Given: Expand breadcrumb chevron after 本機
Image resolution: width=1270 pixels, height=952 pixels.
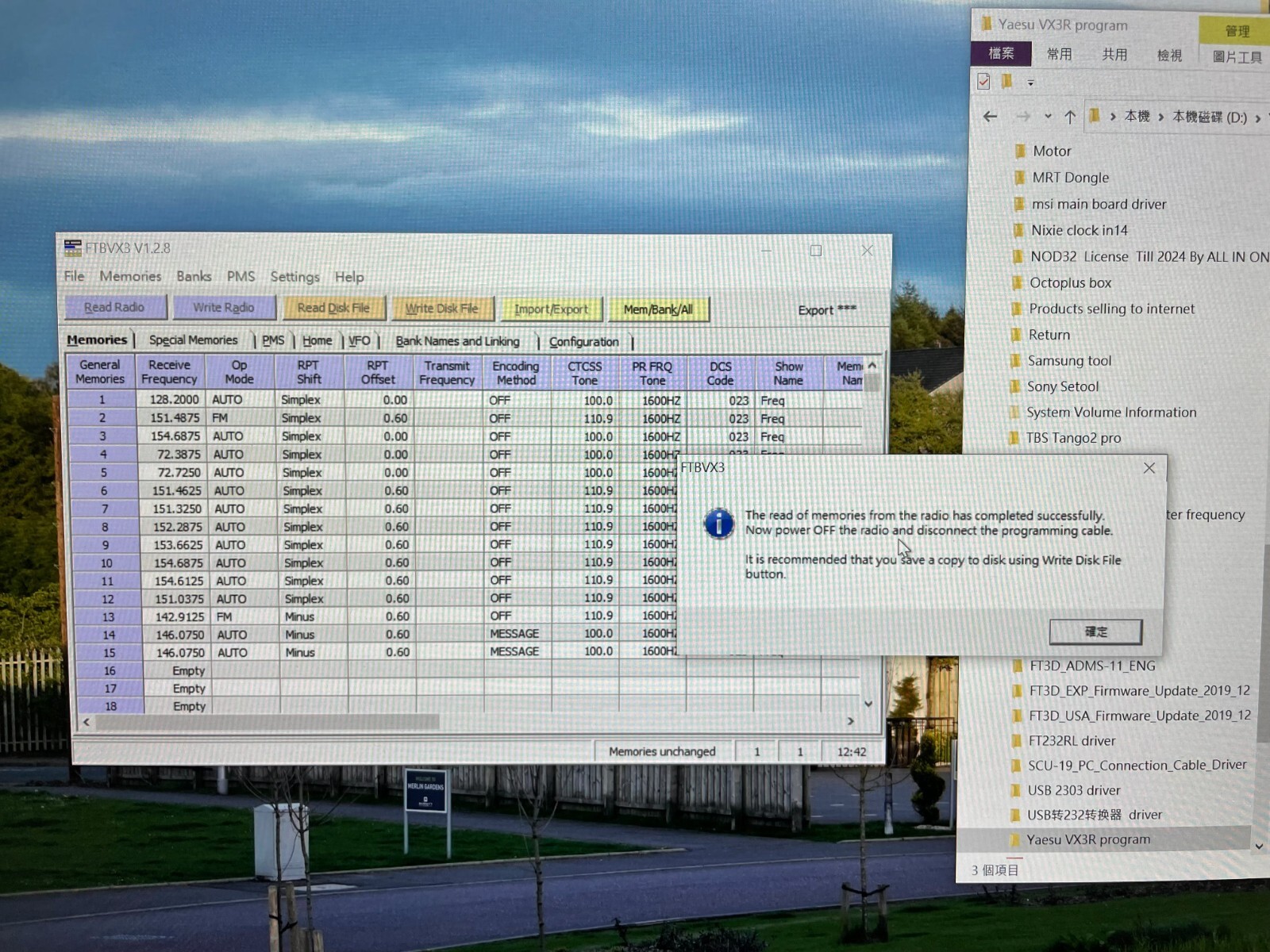Looking at the screenshot, I should tap(1160, 117).
